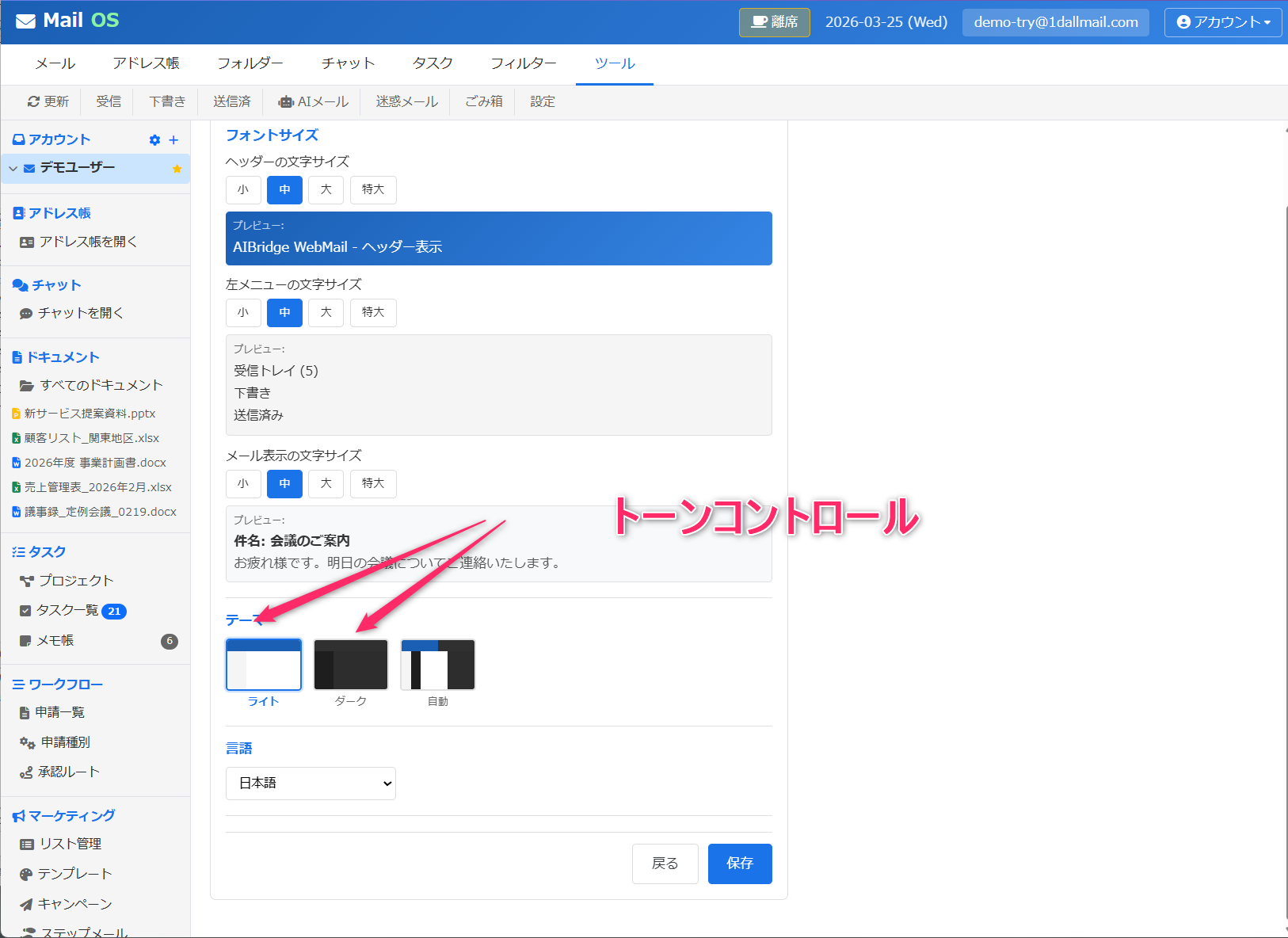Click the account settings gear icon

154,140
